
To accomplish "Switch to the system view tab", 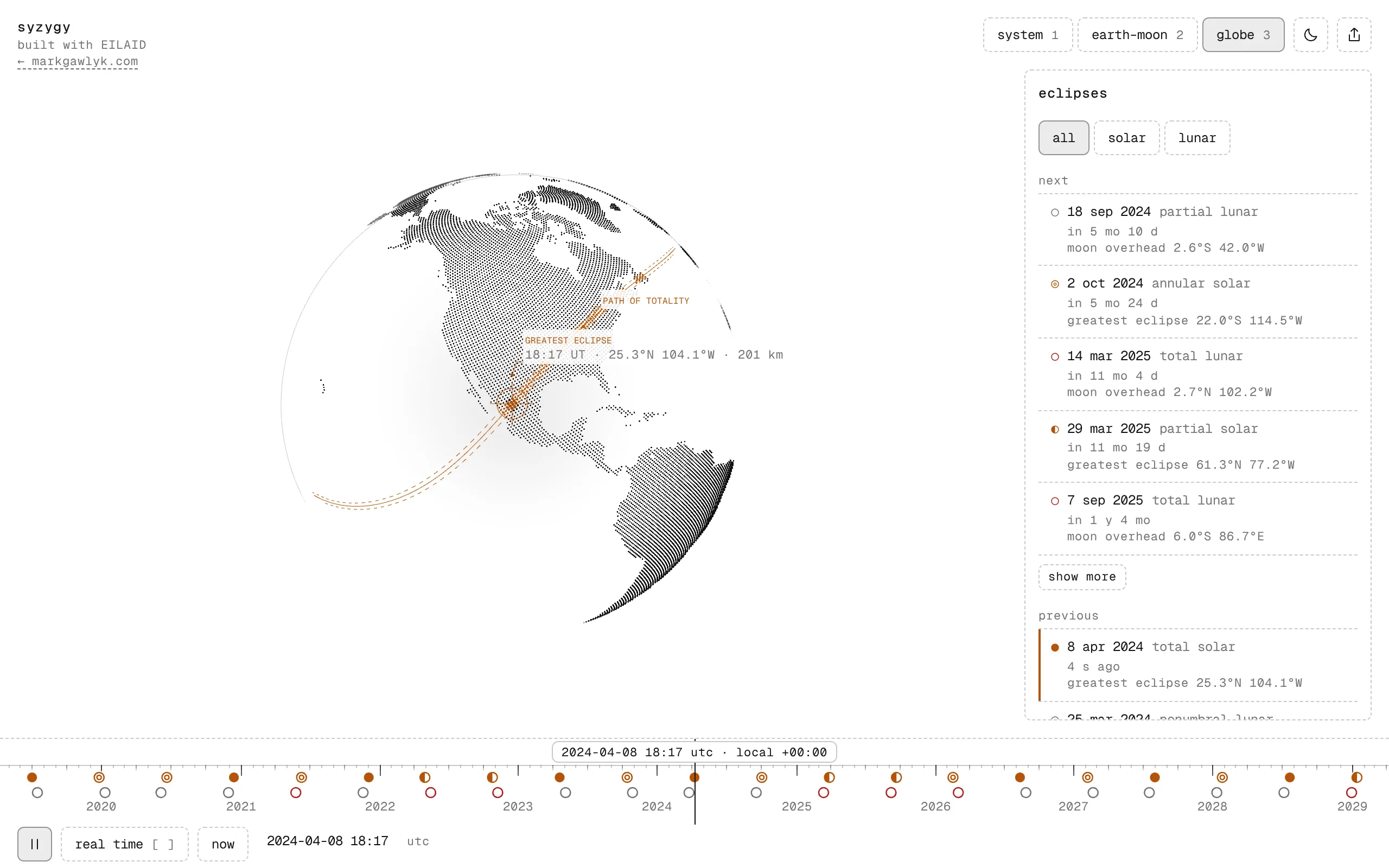I will (1028, 35).
